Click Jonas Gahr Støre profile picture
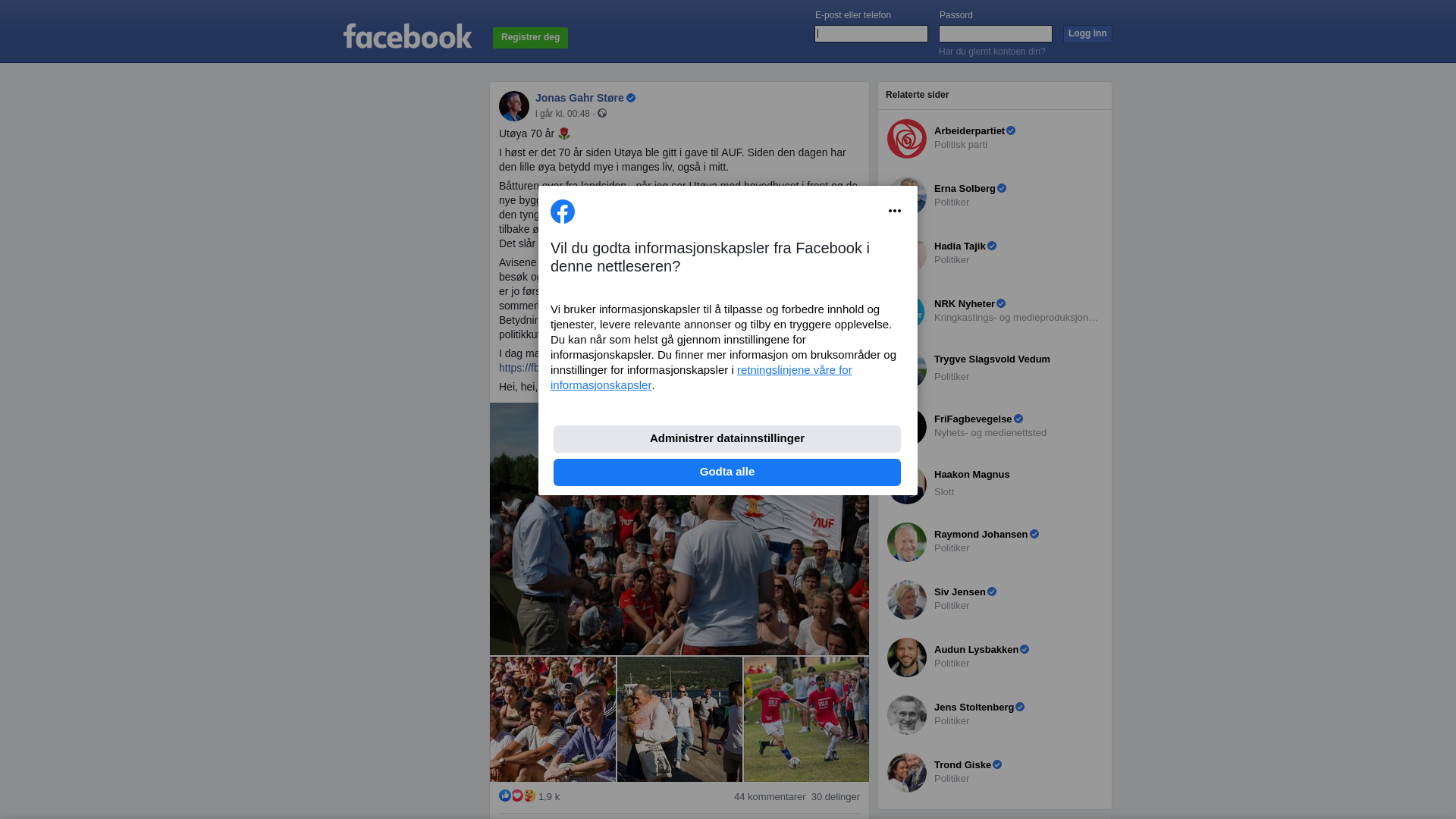 (x=514, y=106)
